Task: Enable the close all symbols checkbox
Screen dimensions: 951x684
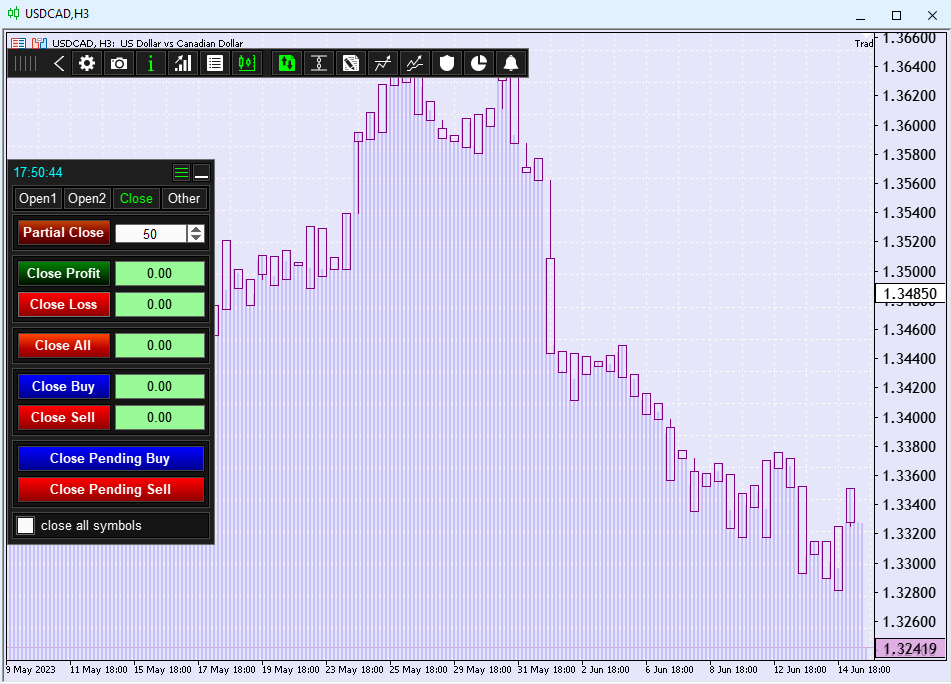Action: coord(25,525)
